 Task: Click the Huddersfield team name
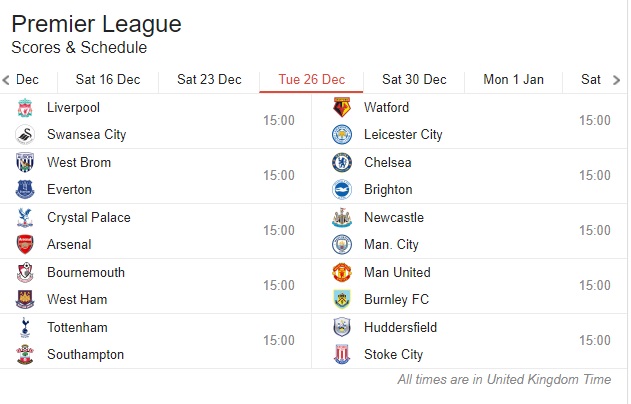(x=400, y=328)
